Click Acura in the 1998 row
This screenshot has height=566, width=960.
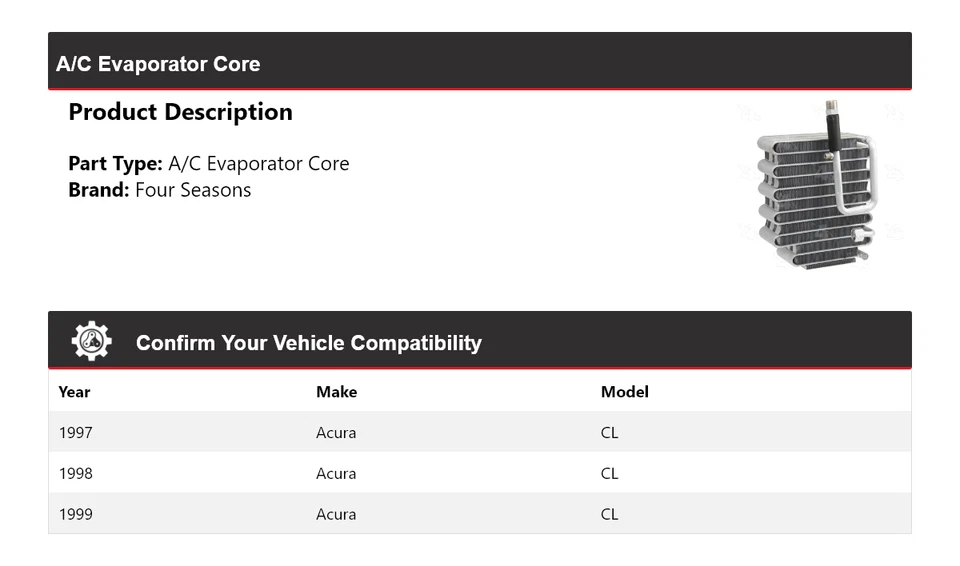pyautogui.click(x=336, y=474)
